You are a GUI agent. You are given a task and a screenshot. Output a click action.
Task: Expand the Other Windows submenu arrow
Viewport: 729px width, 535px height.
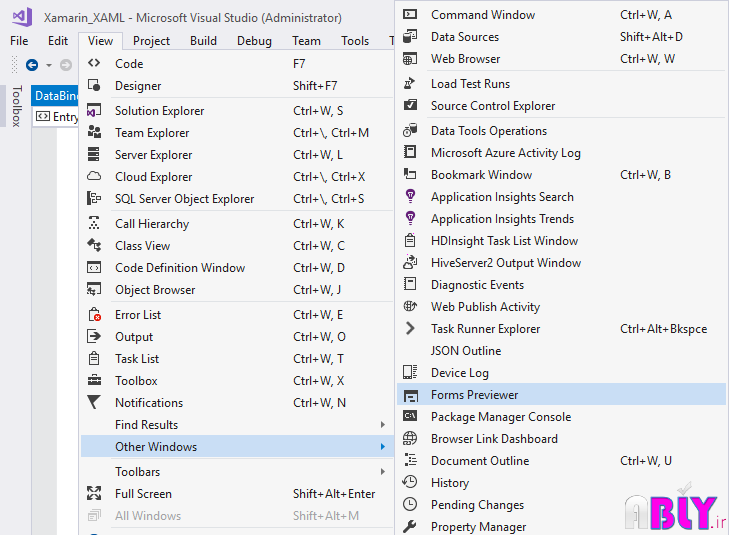point(383,446)
